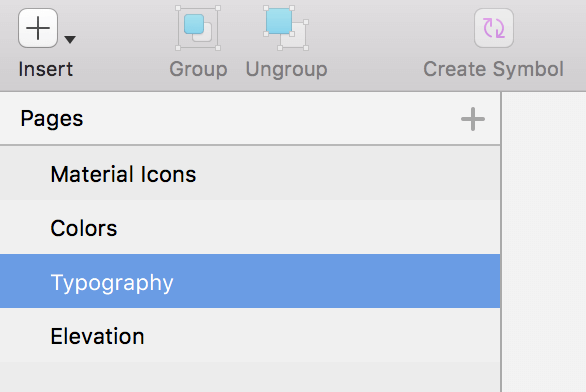Click the Create Symbol arrows icon
Image resolution: width=586 pixels, height=392 pixels.
pos(494,28)
